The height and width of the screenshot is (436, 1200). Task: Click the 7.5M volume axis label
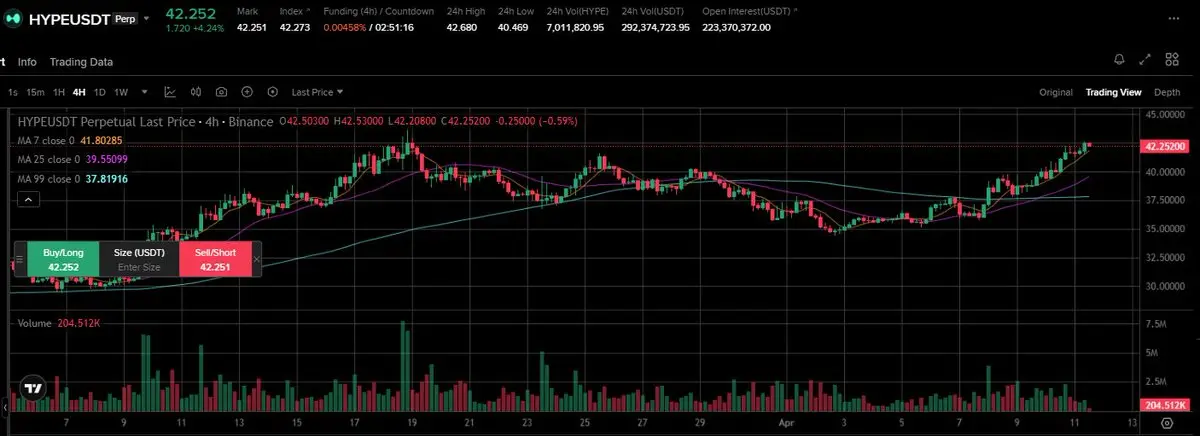coord(1156,324)
